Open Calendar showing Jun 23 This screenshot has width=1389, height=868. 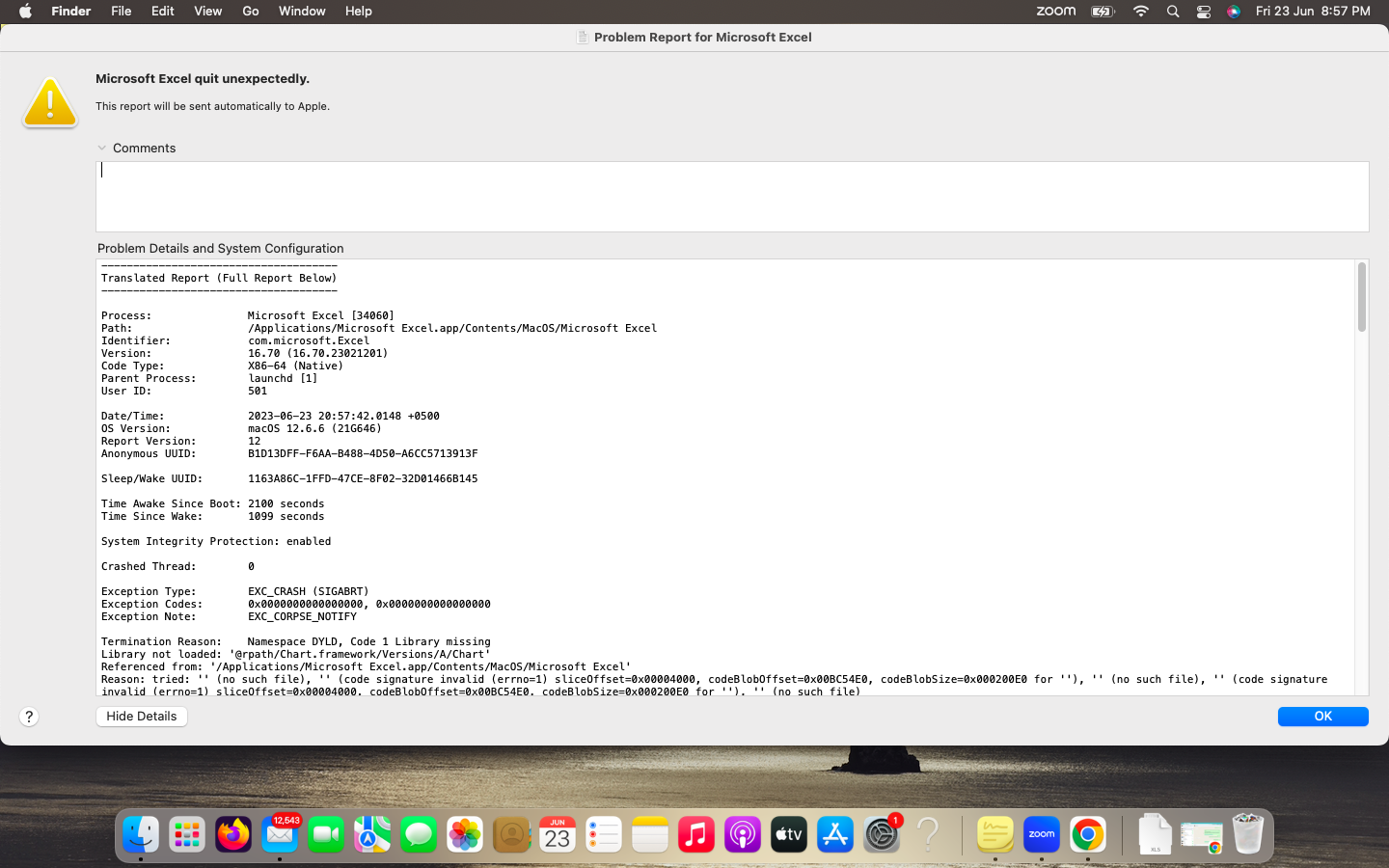558,834
